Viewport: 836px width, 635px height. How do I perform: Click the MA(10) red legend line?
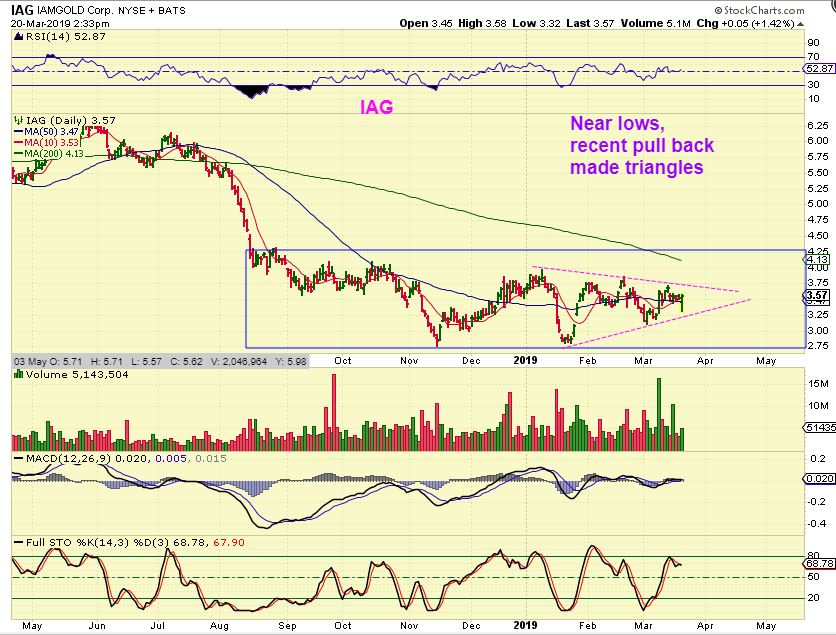pyautogui.click(x=19, y=142)
